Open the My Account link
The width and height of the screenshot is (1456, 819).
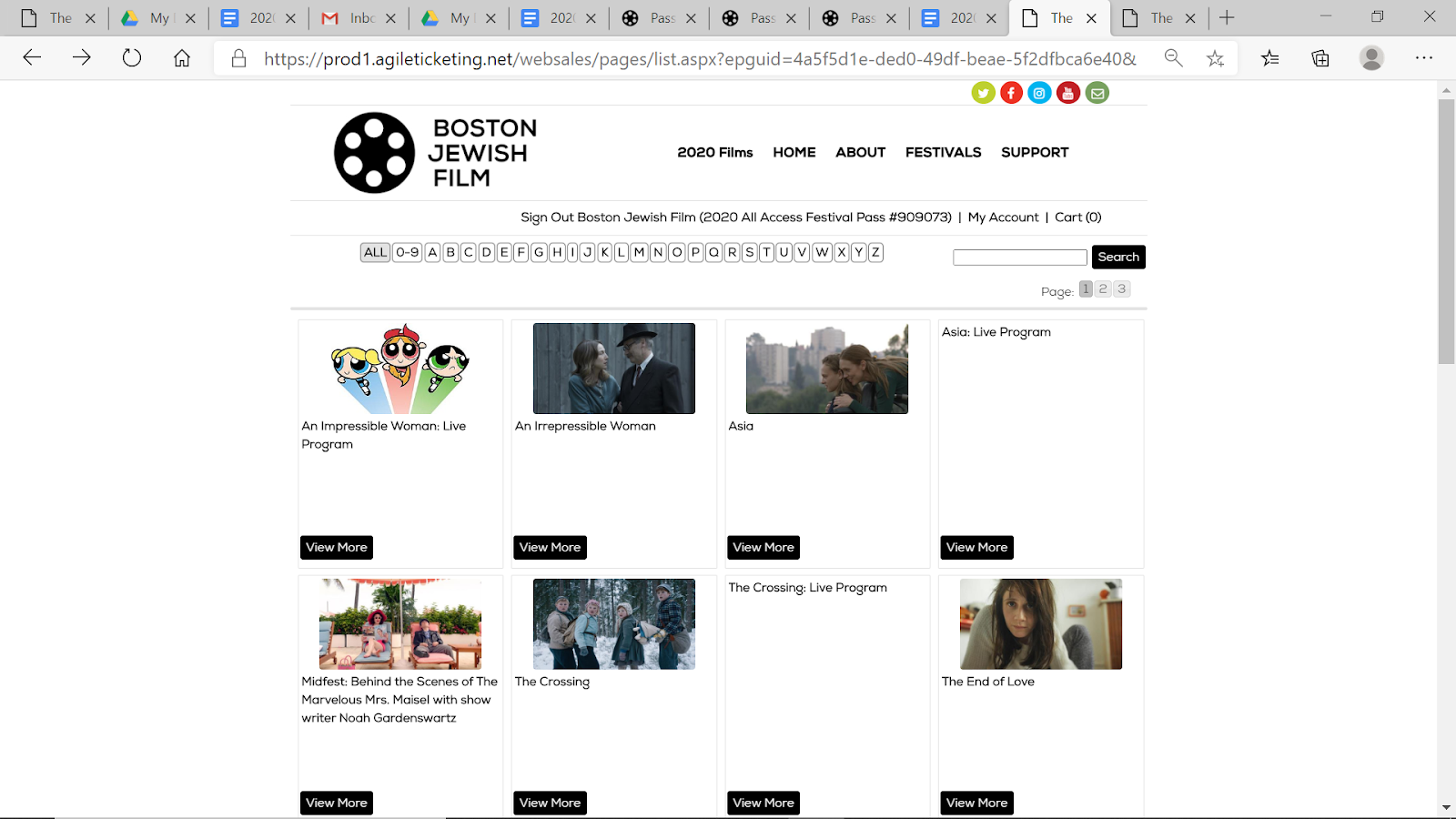point(1003,217)
